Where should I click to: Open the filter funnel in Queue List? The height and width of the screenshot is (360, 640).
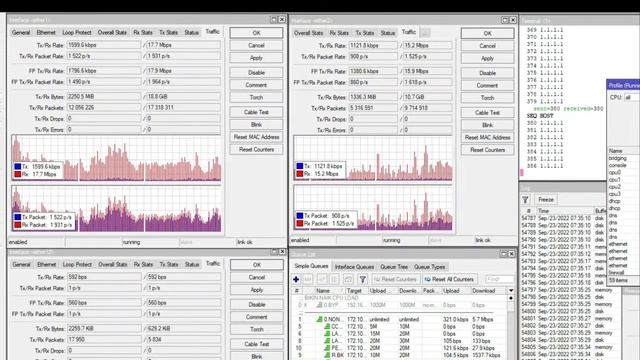[362, 279]
